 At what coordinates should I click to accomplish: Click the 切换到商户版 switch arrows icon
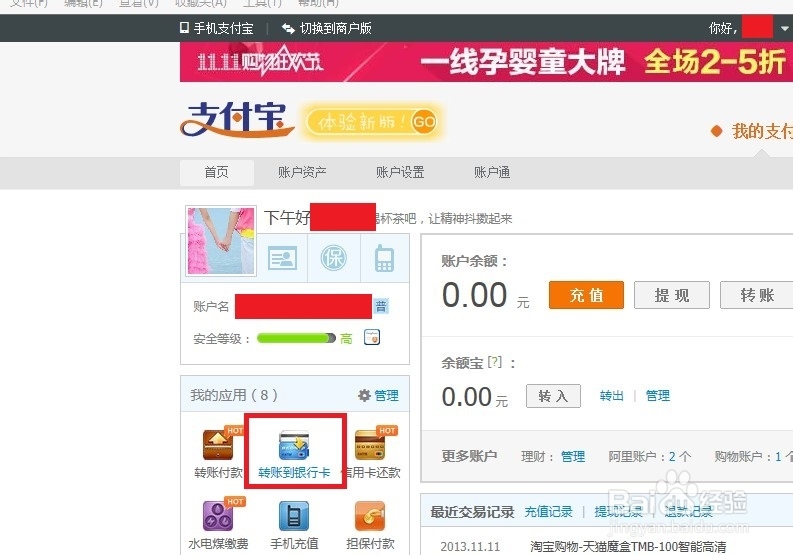pos(288,28)
